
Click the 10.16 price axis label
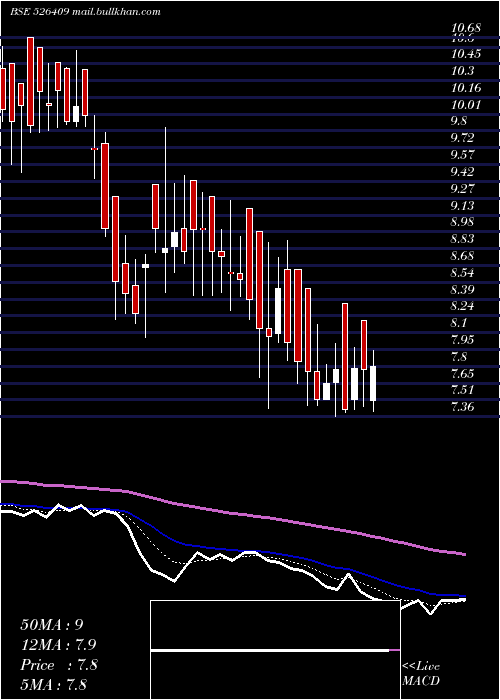point(466,88)
